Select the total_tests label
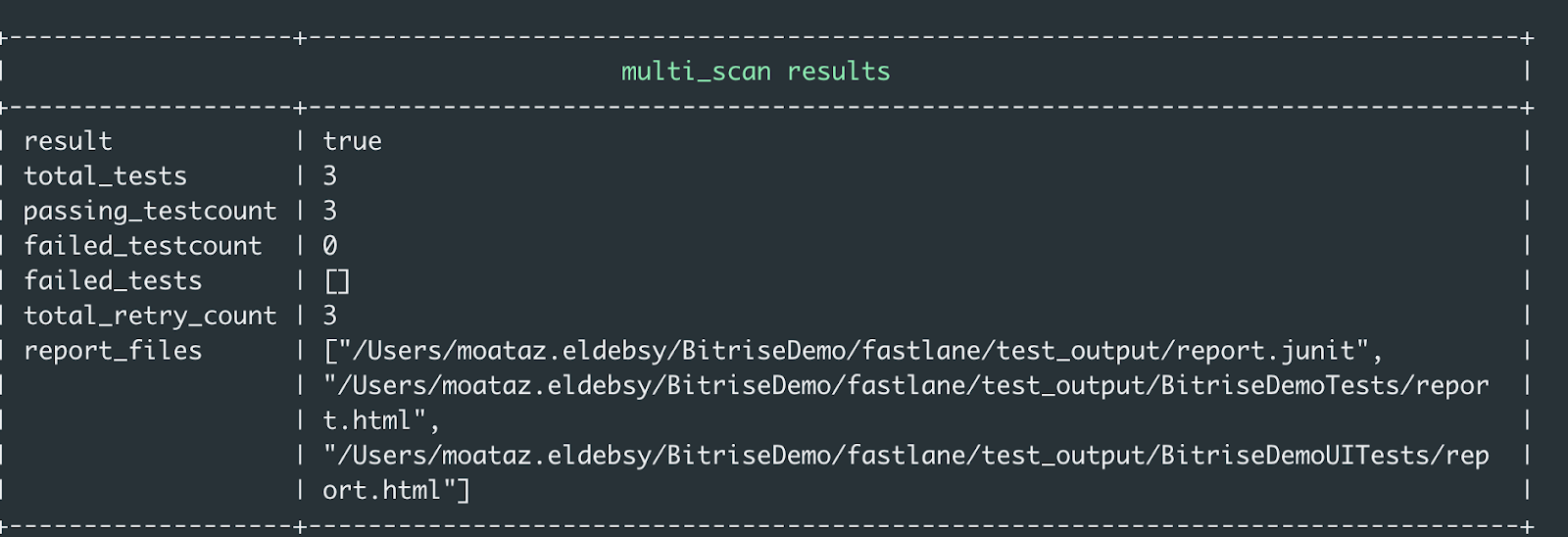 coord(105,176)
